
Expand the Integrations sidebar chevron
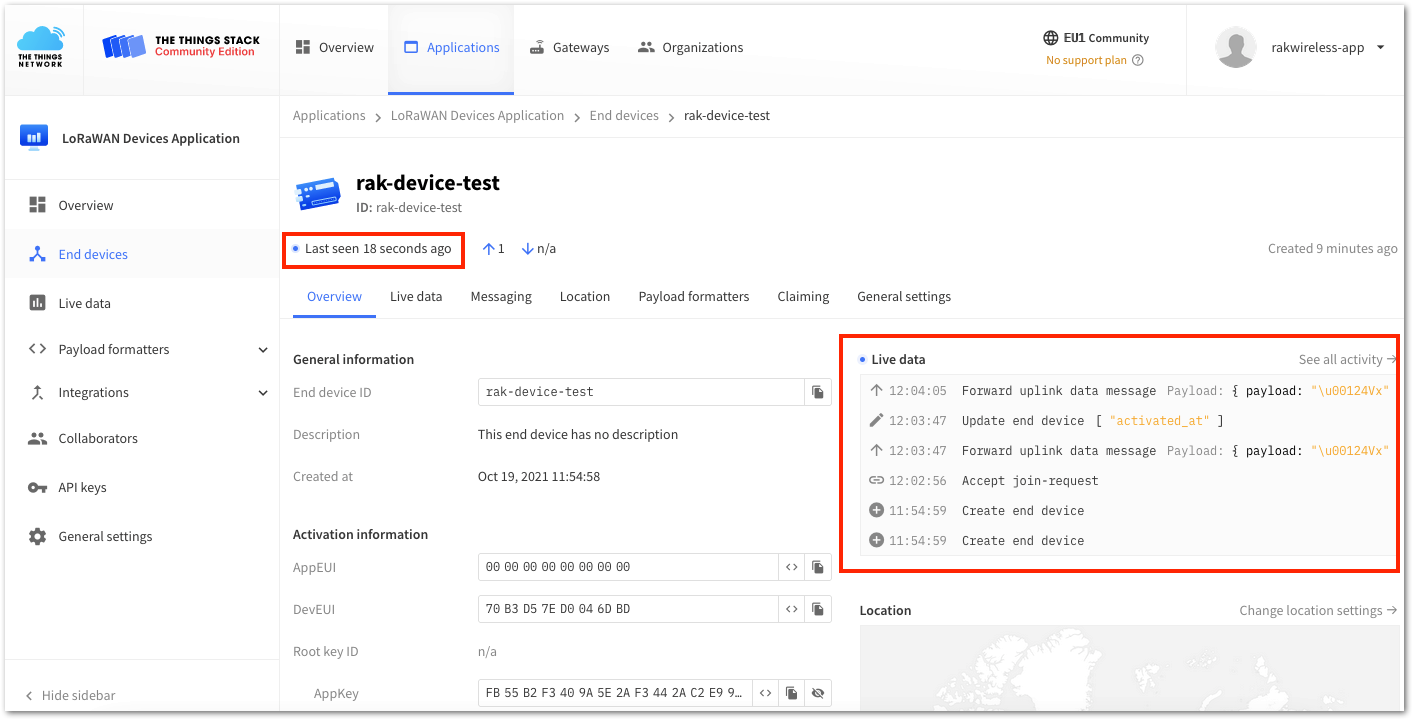pyautogui.click(x=263, y=393)
